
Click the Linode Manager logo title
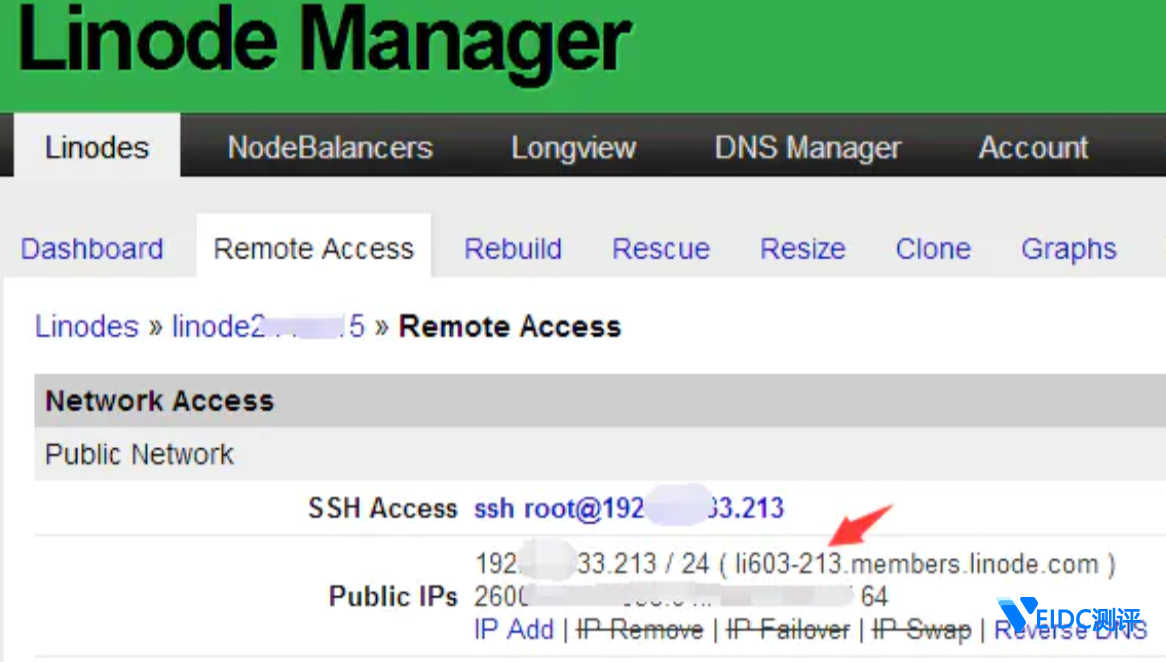[x=323, y=42]
